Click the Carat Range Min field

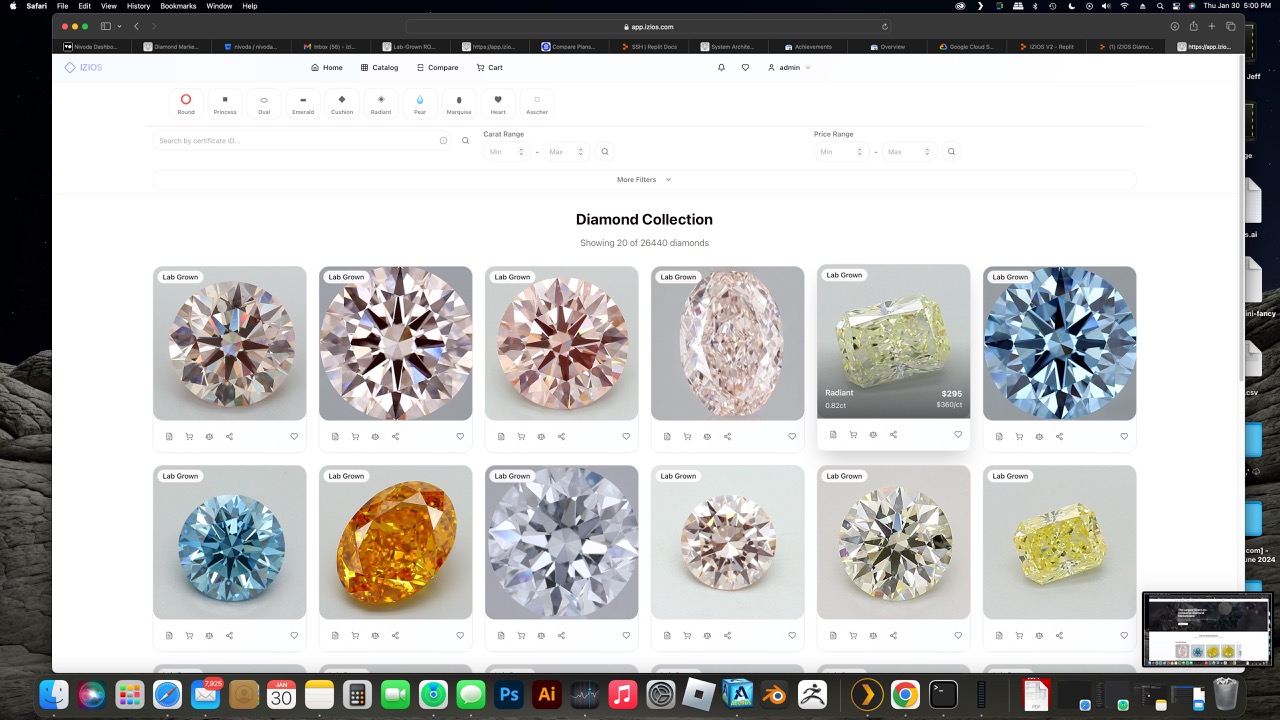pyautogui.click(x=506, y=152)
